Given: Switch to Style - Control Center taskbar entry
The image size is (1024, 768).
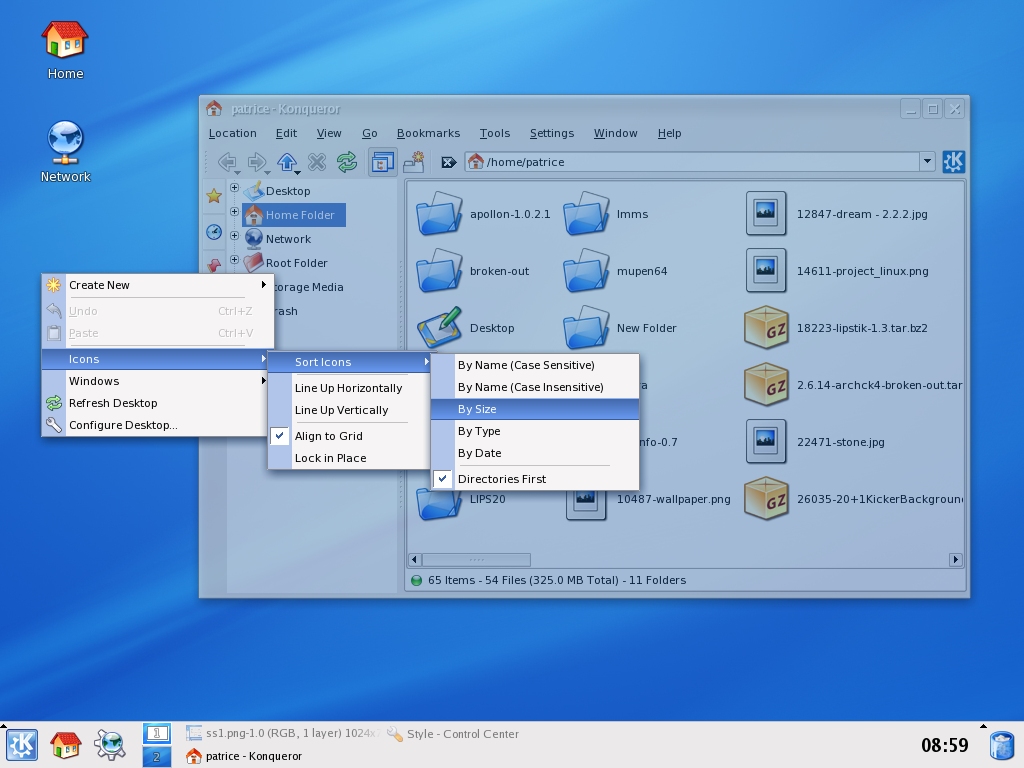Looking at the screenshot, I should (453, 734).
